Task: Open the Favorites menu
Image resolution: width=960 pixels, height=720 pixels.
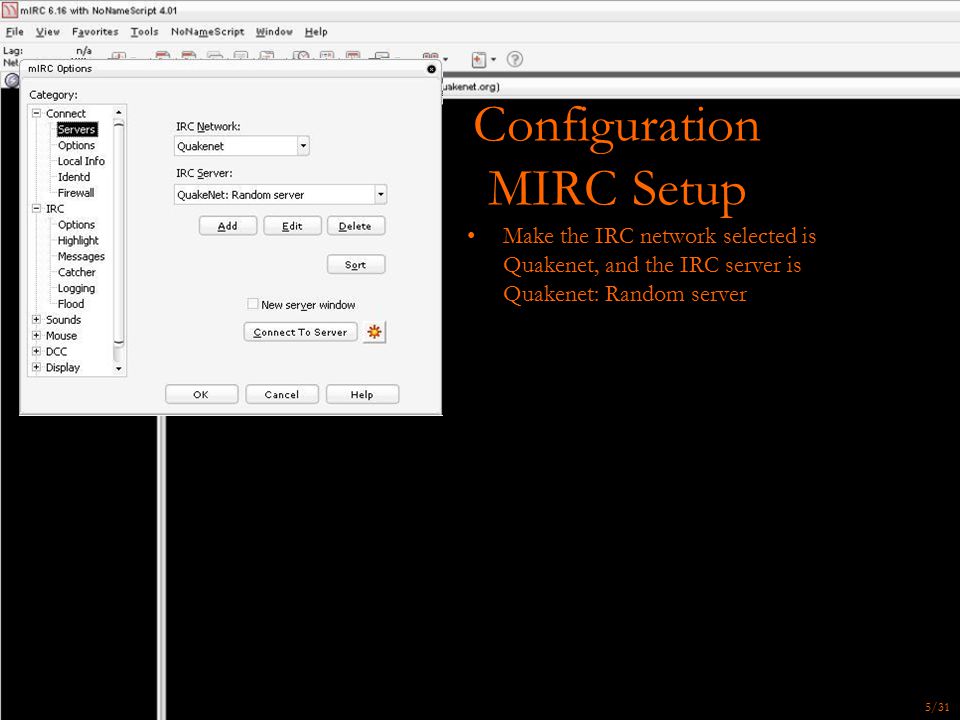Action: coord(95,32)
